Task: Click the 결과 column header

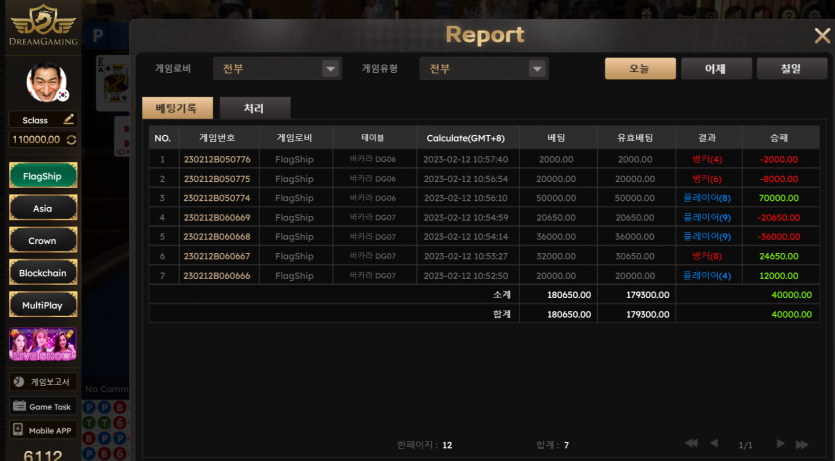Action: 707,138
